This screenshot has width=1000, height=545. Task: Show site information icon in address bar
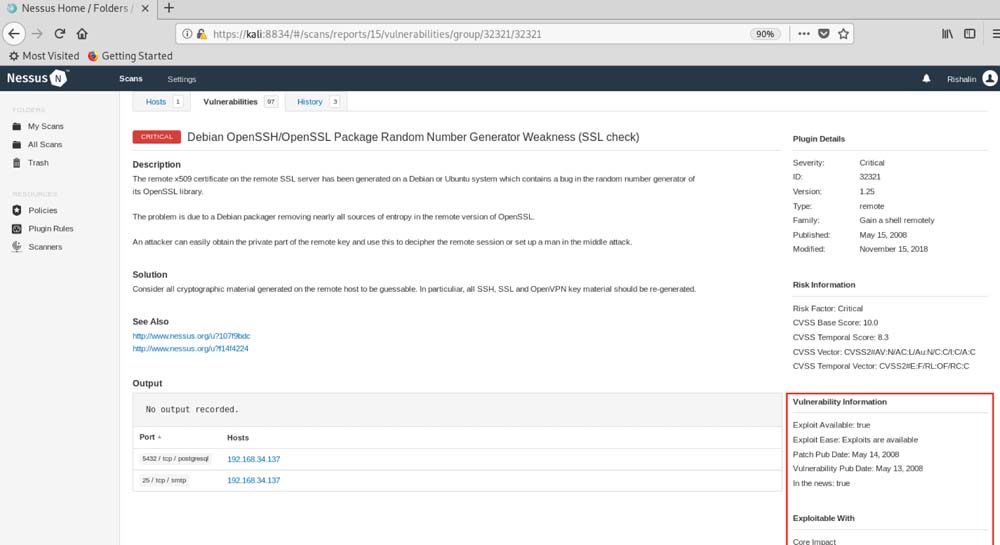187,34
